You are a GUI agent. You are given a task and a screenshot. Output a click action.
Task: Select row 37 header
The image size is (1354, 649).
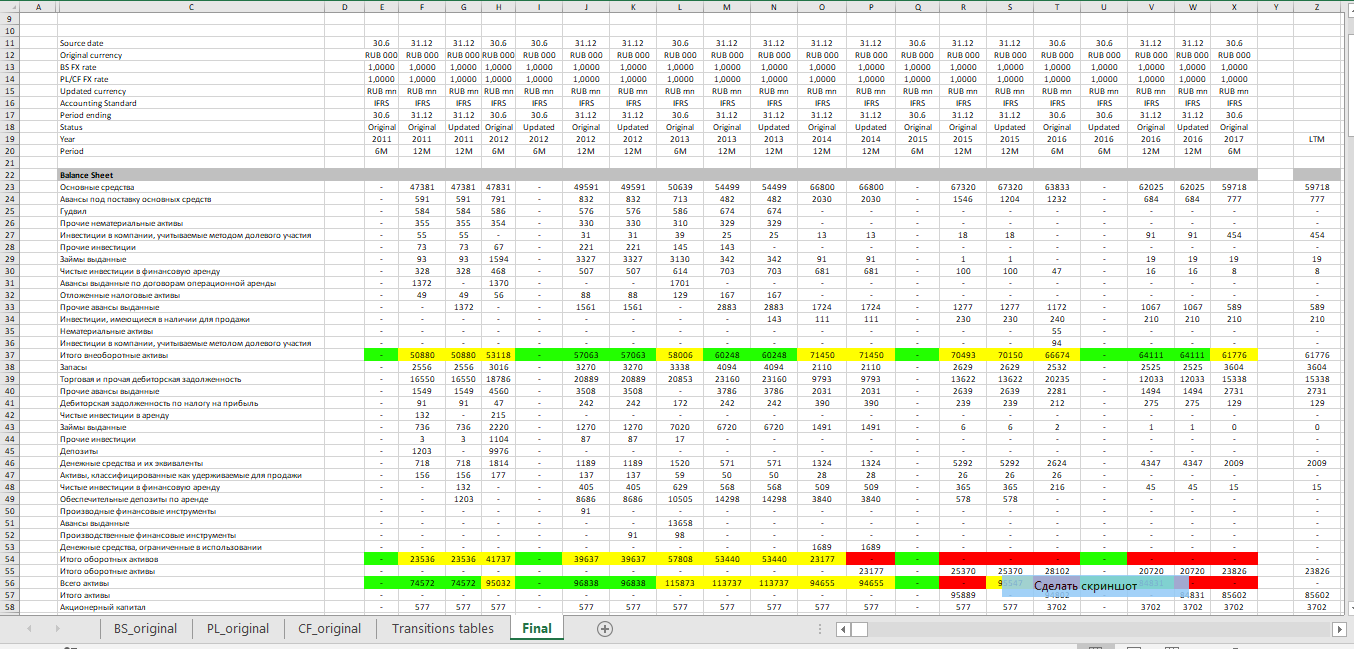[8, 355]
